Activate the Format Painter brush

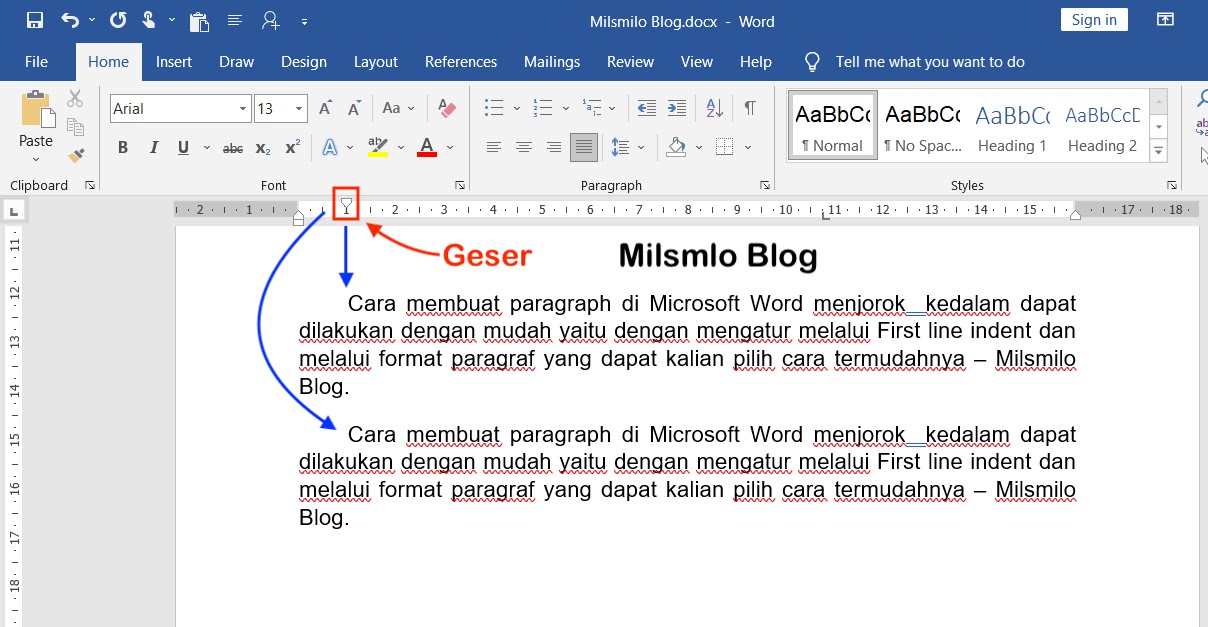tap(75, 155)
